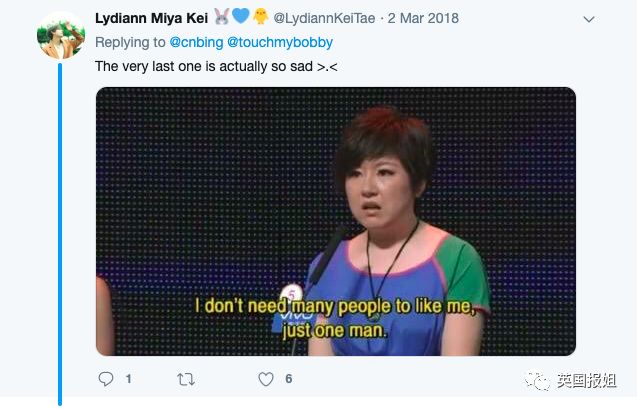Click the reply count number 1
This screenshot has width=637, height=409.
tap(129, 380)
